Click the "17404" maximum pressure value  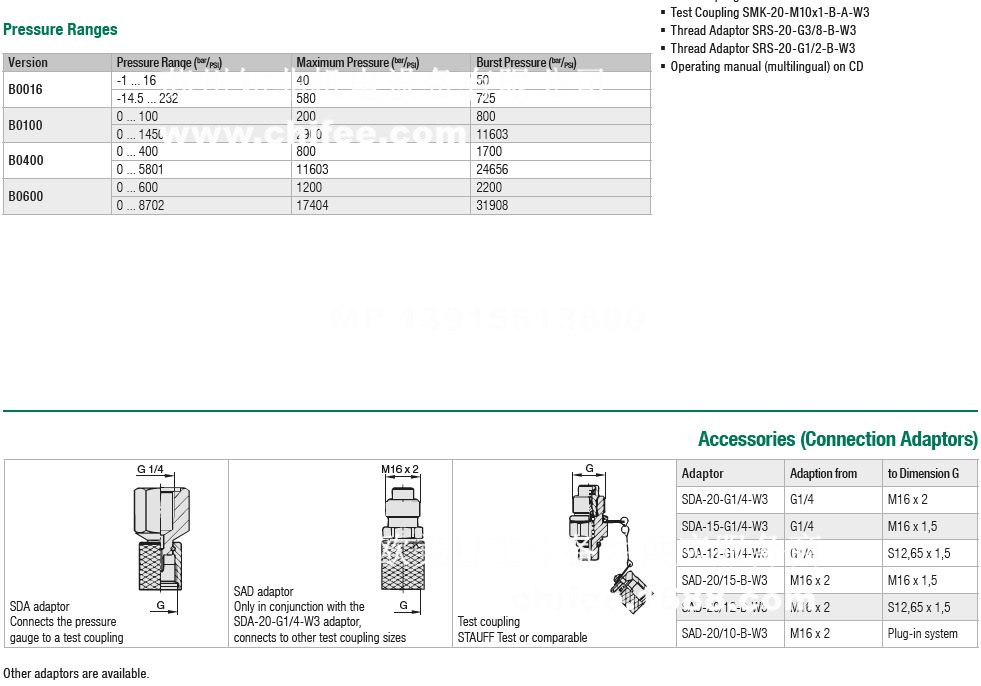click(312, 205)
